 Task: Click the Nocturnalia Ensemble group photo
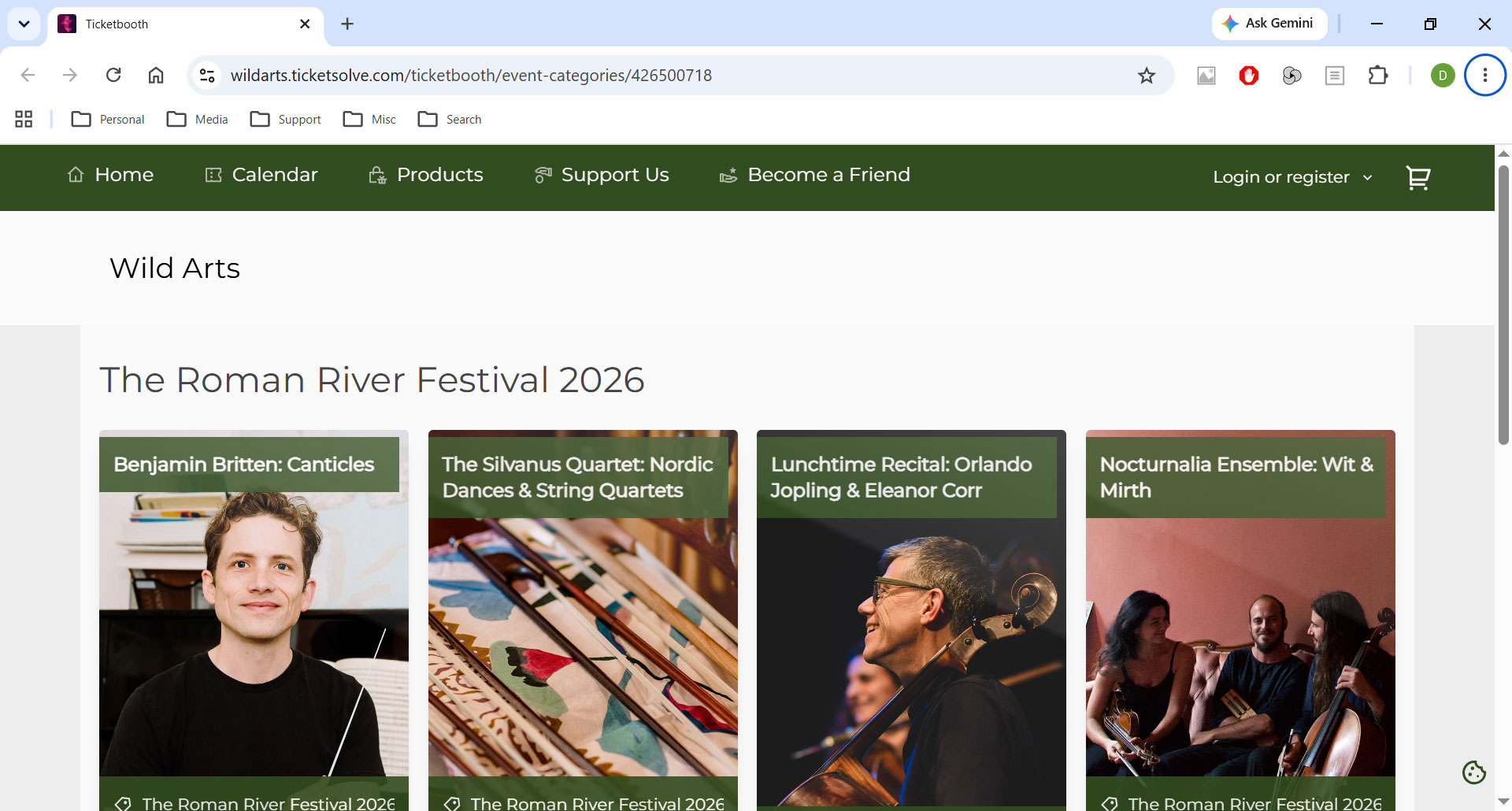pyautogui.click(x=1240, y=646)
